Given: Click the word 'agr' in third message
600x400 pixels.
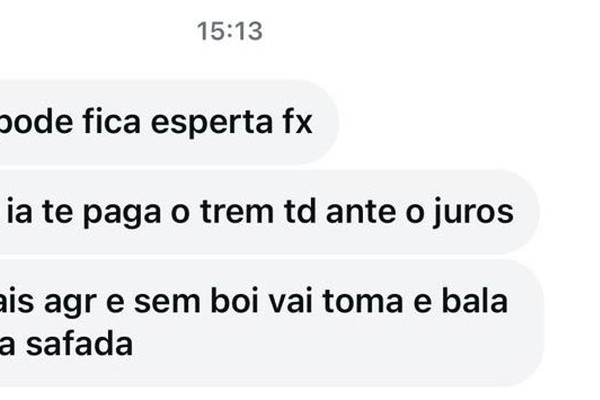Looking at the screenshot, I should pyautogui.click(x=70, y=304).
